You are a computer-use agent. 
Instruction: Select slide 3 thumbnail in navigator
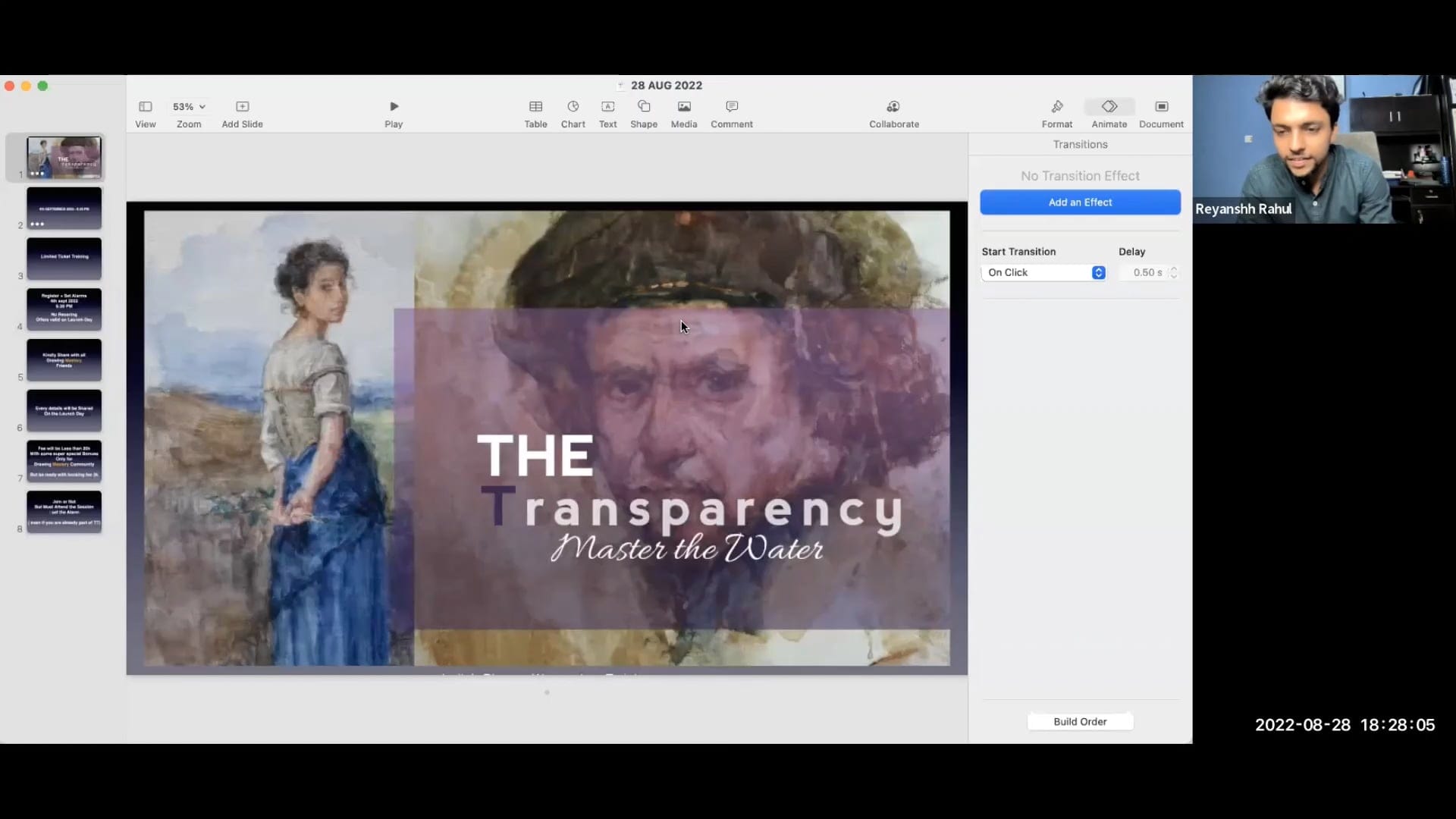click(x=64, y=259)
